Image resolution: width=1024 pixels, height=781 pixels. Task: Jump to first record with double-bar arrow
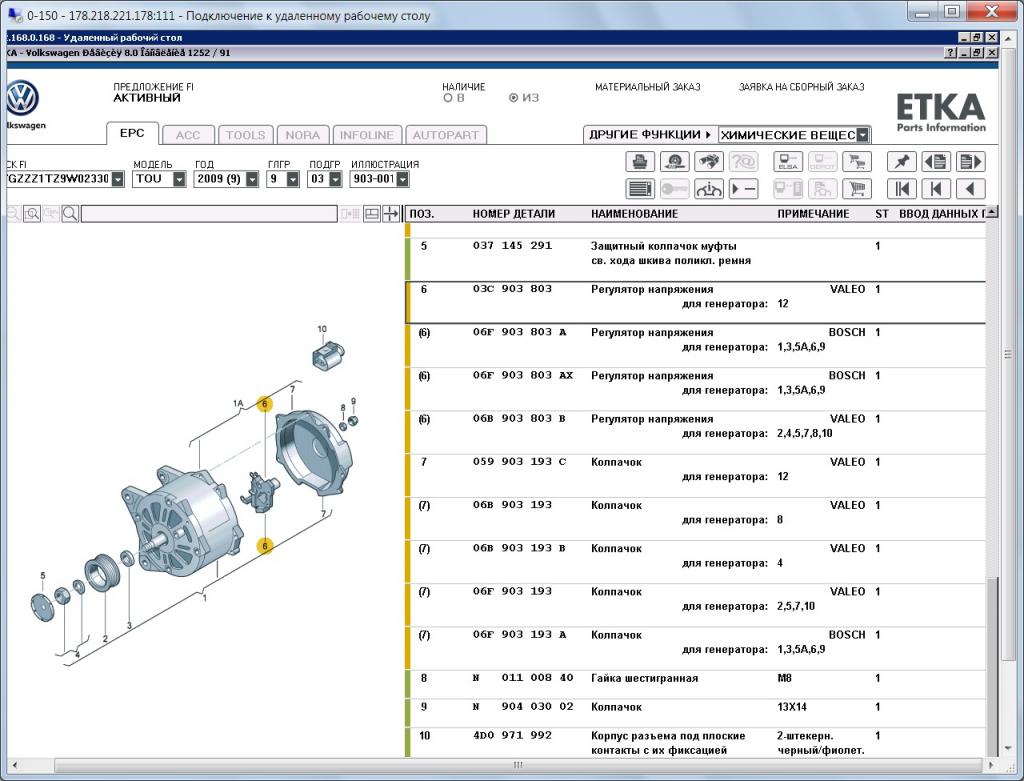click(901, 189)
